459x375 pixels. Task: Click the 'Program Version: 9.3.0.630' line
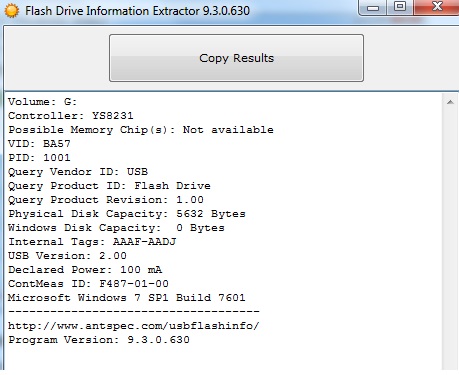tap(99, 340)
